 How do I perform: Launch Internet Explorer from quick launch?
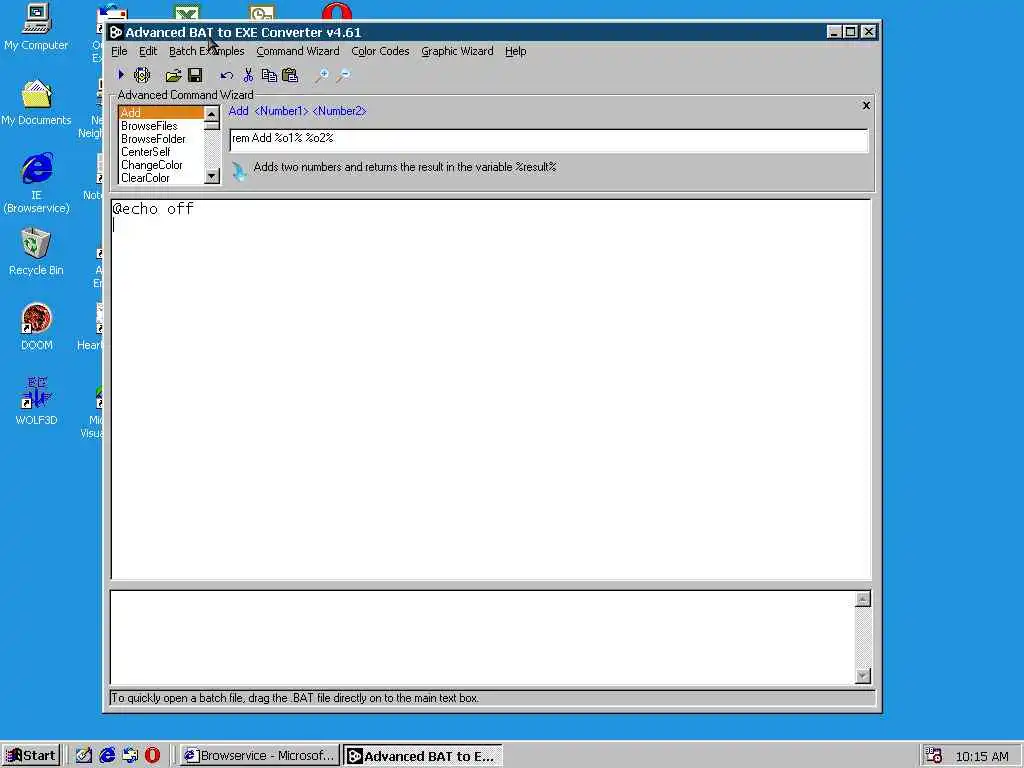(x=107, y=755)
